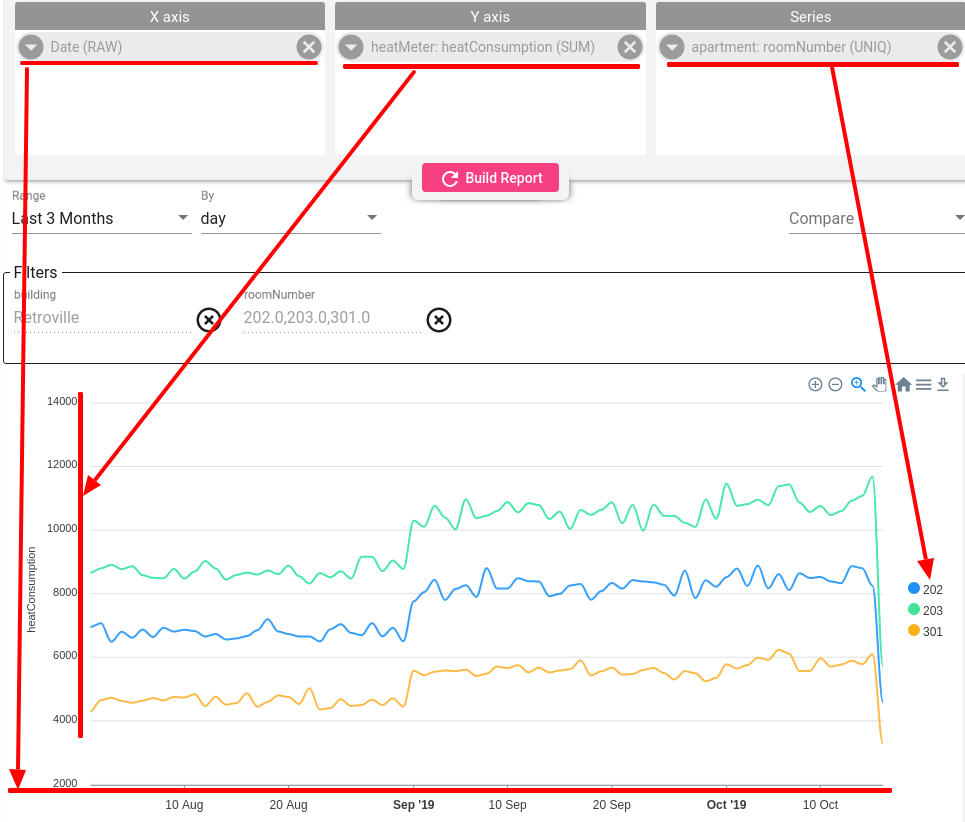
Task: Remove the Date (RAW) X axis field
Action: tap(308, 47)
